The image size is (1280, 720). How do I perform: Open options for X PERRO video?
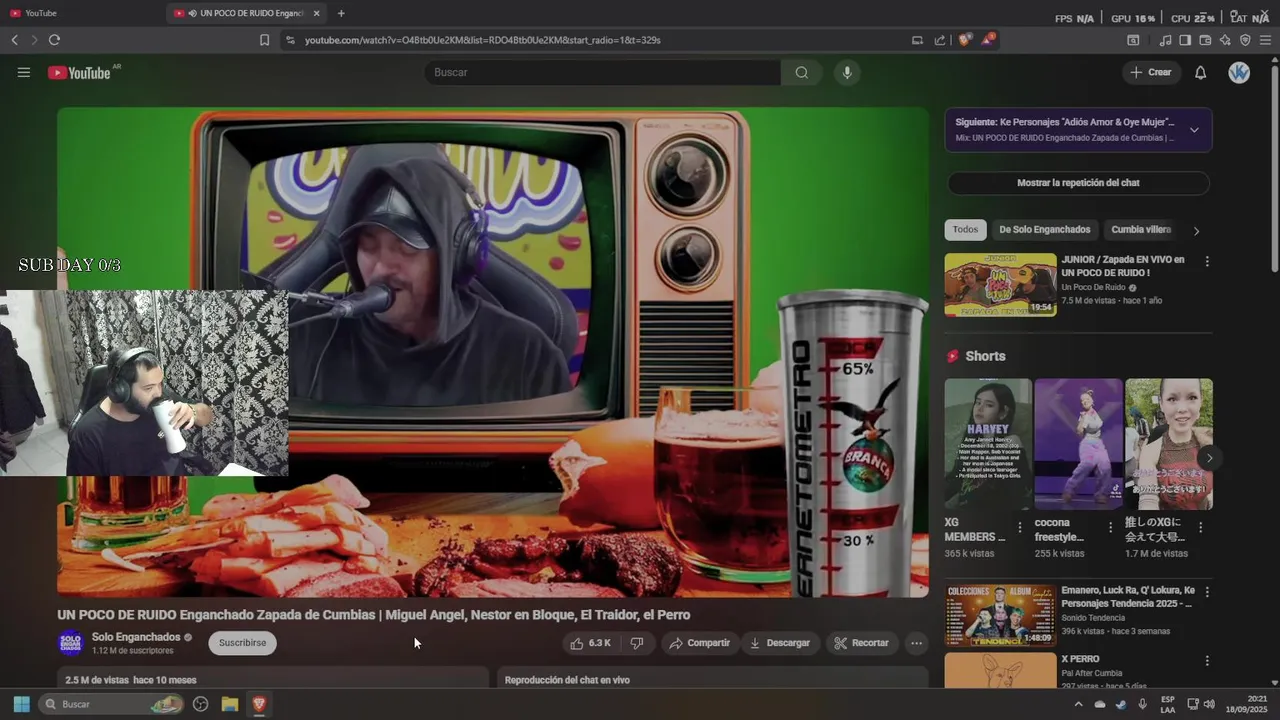(x=1207, y=661)
